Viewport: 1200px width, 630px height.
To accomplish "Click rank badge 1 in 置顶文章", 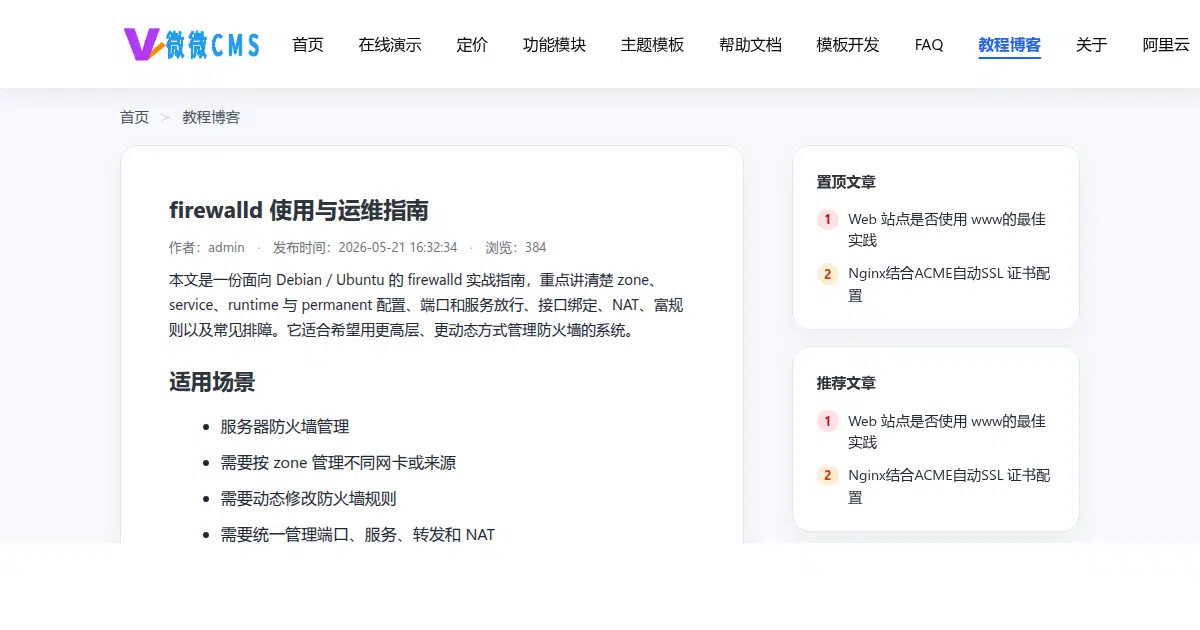I will [827, 219].
